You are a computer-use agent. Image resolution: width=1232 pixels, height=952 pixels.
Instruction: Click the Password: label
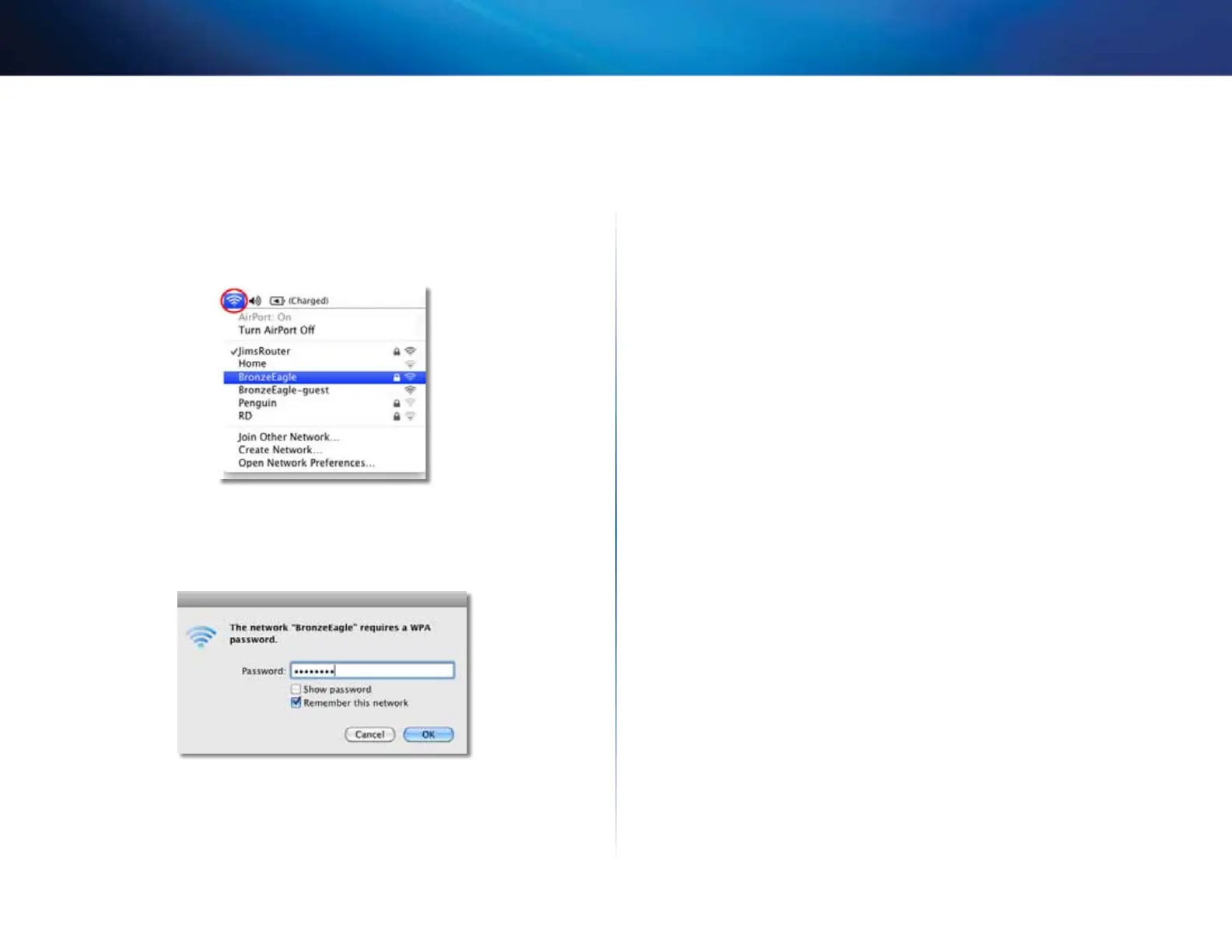click(x=263, y=671)
